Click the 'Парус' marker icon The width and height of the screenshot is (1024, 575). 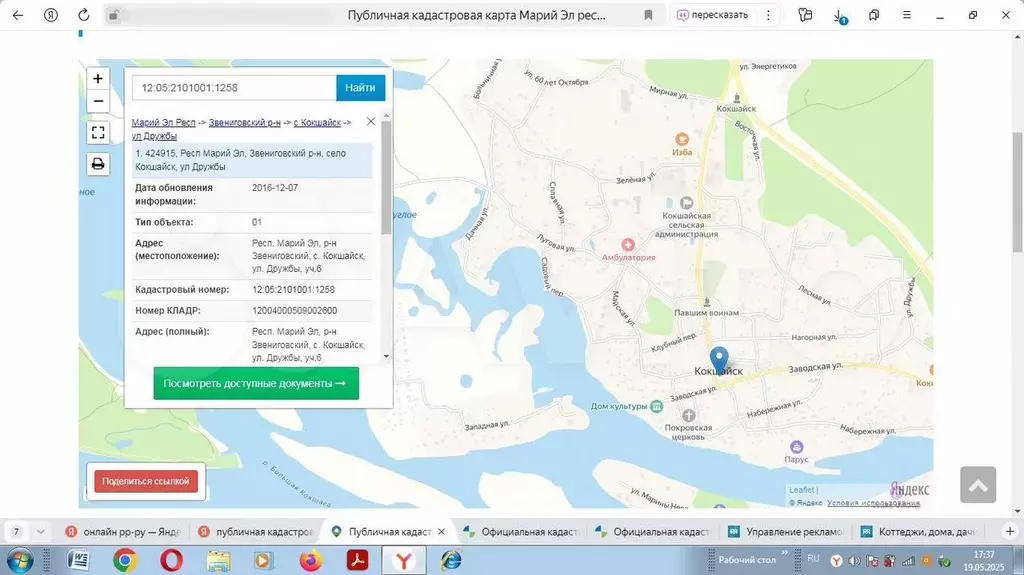(x=796, y=447)
